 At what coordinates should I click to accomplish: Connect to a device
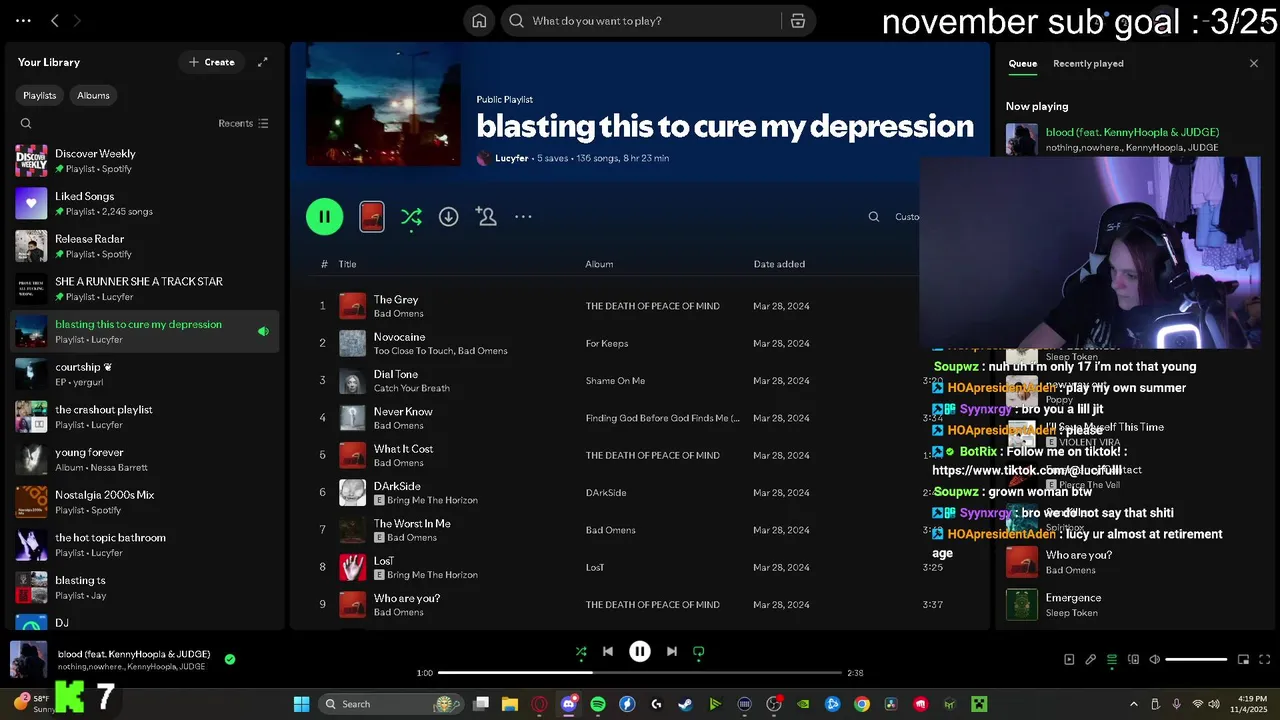[1133, 660]
